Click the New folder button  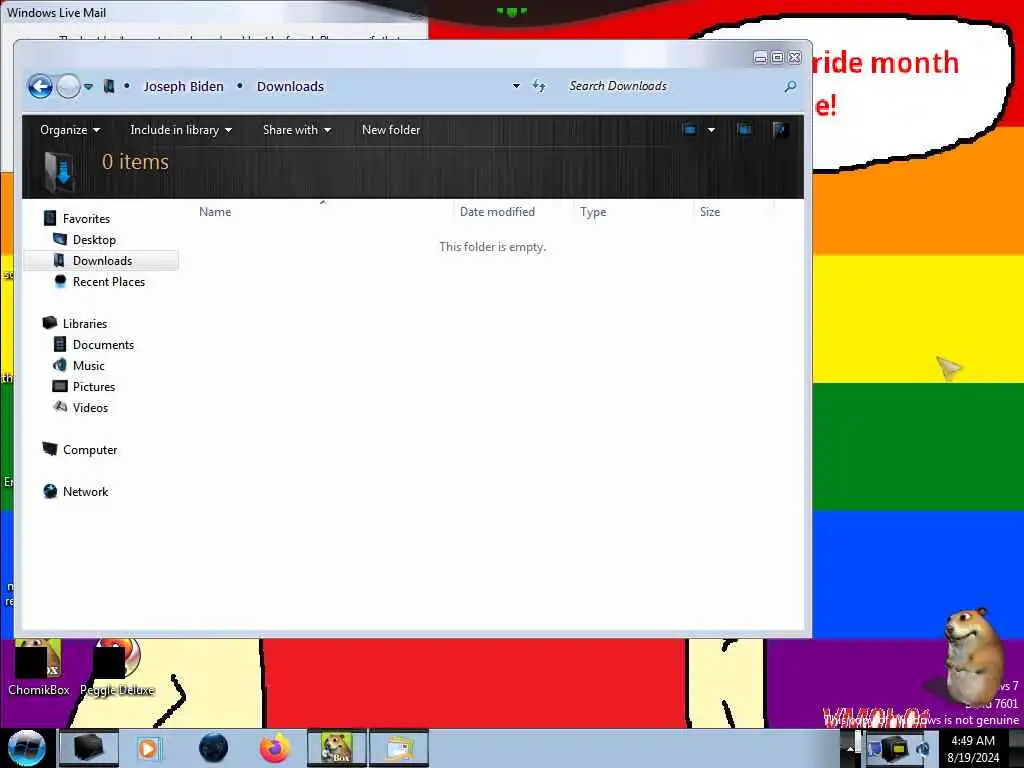pyautogui.click(x=391, y=129)
